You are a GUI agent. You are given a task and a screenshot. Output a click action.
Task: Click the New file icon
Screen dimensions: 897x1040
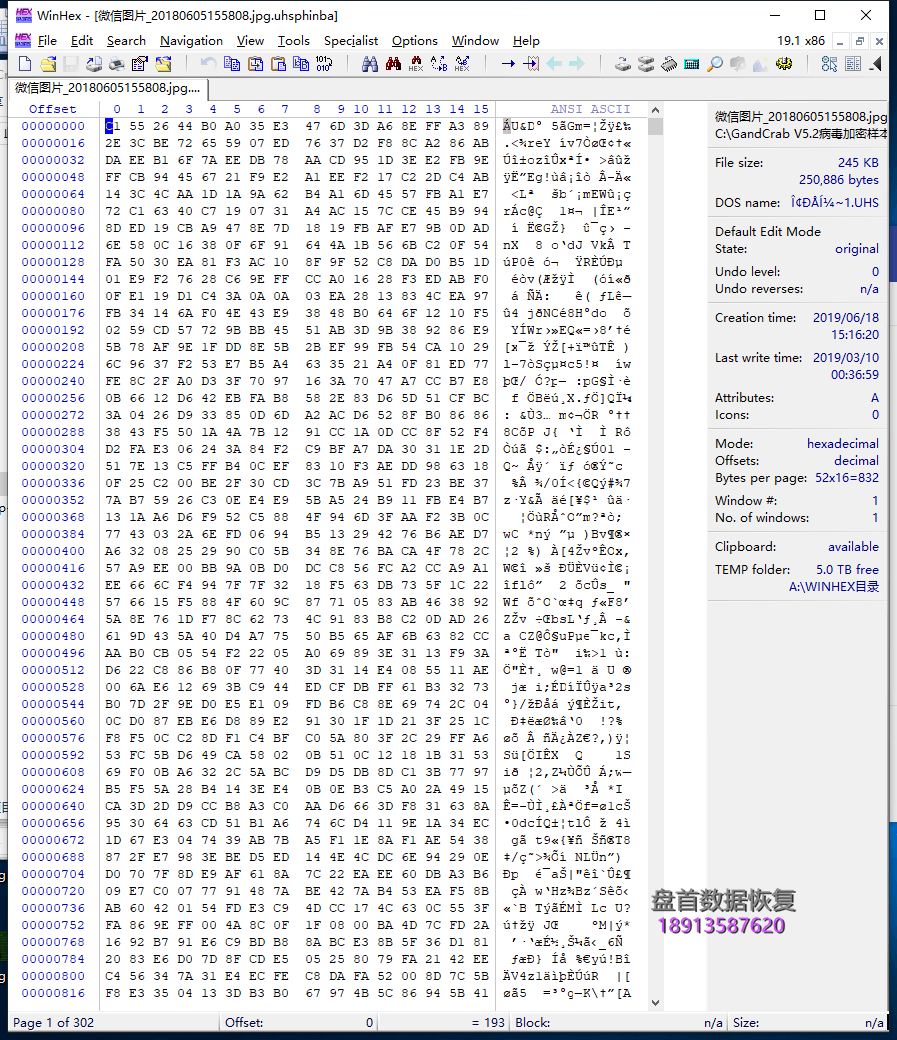pyautogui.click(x=25, y=64)
